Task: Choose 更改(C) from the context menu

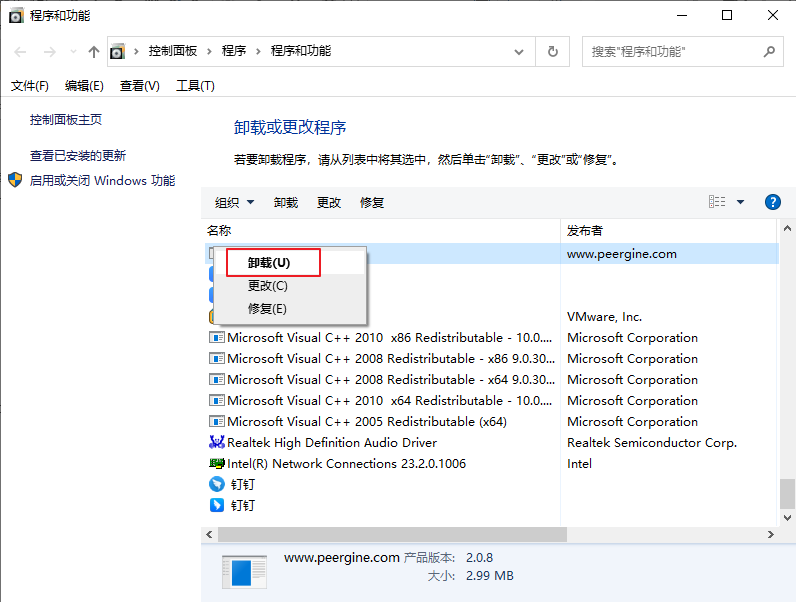Action: tap(290, 286)
